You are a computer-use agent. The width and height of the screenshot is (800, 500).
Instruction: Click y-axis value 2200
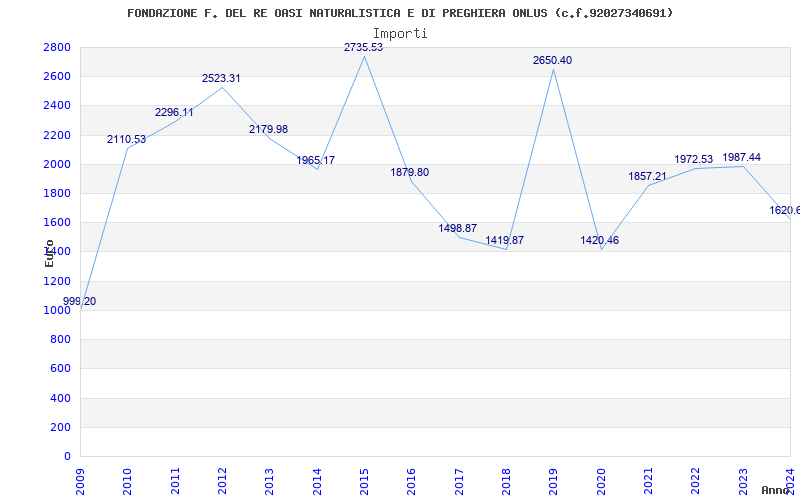[57, 135]
